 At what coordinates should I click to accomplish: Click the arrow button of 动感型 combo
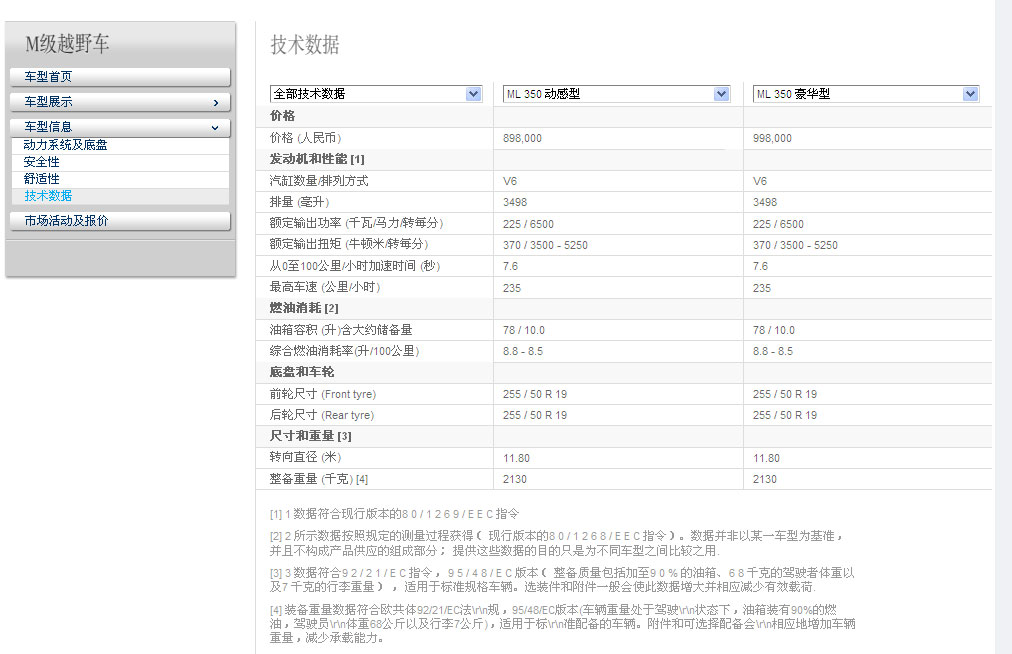click(722, 94)
